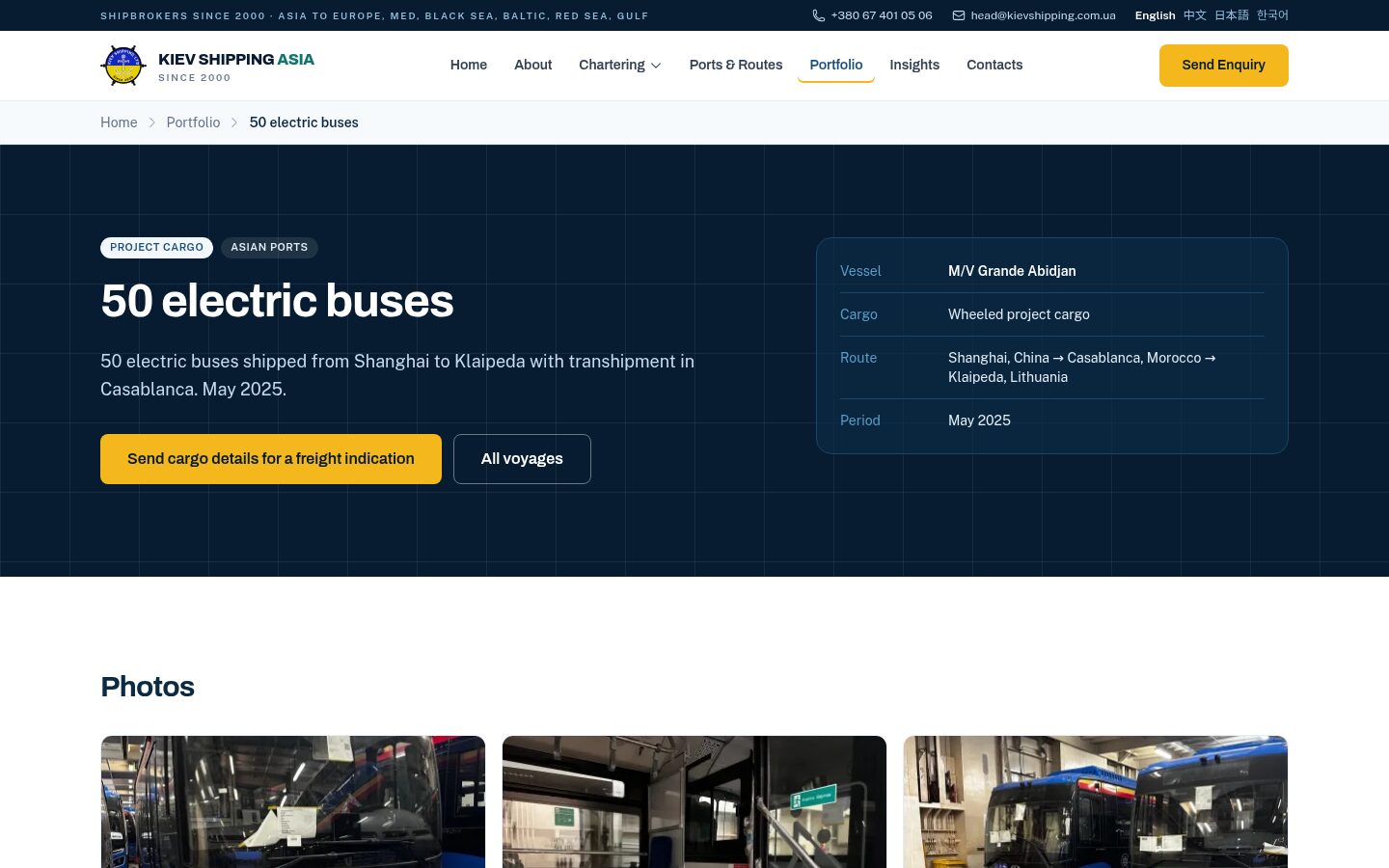Open the blue buses photo
The width and height of the screenshot is (1389, 868).
coord(1096,801)
